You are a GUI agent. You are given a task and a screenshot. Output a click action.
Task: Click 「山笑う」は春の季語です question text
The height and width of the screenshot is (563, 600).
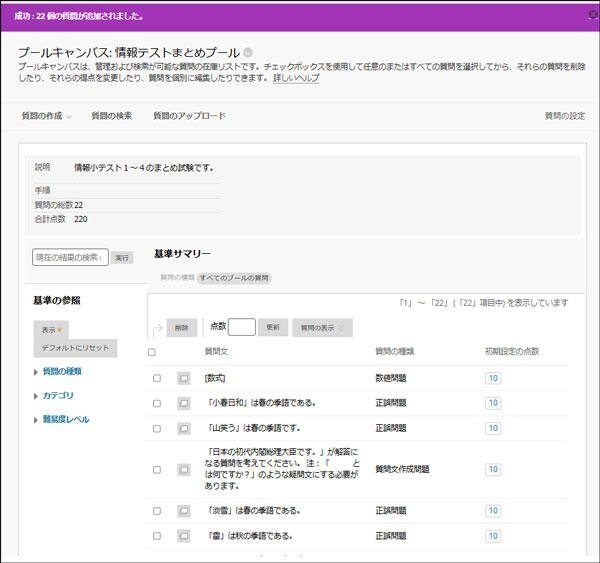click(x=254, y=428)
